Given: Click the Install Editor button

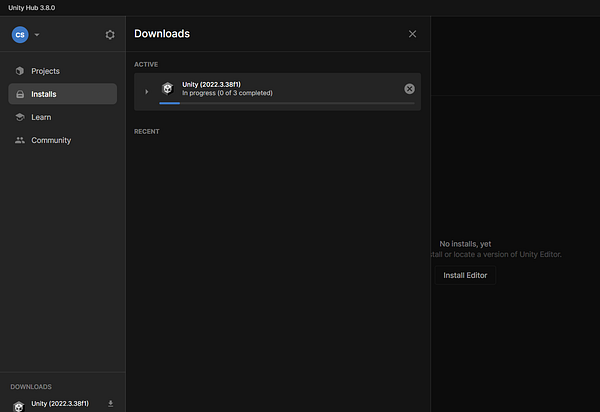Looking at the screenshot, I should tap(465, 275).
